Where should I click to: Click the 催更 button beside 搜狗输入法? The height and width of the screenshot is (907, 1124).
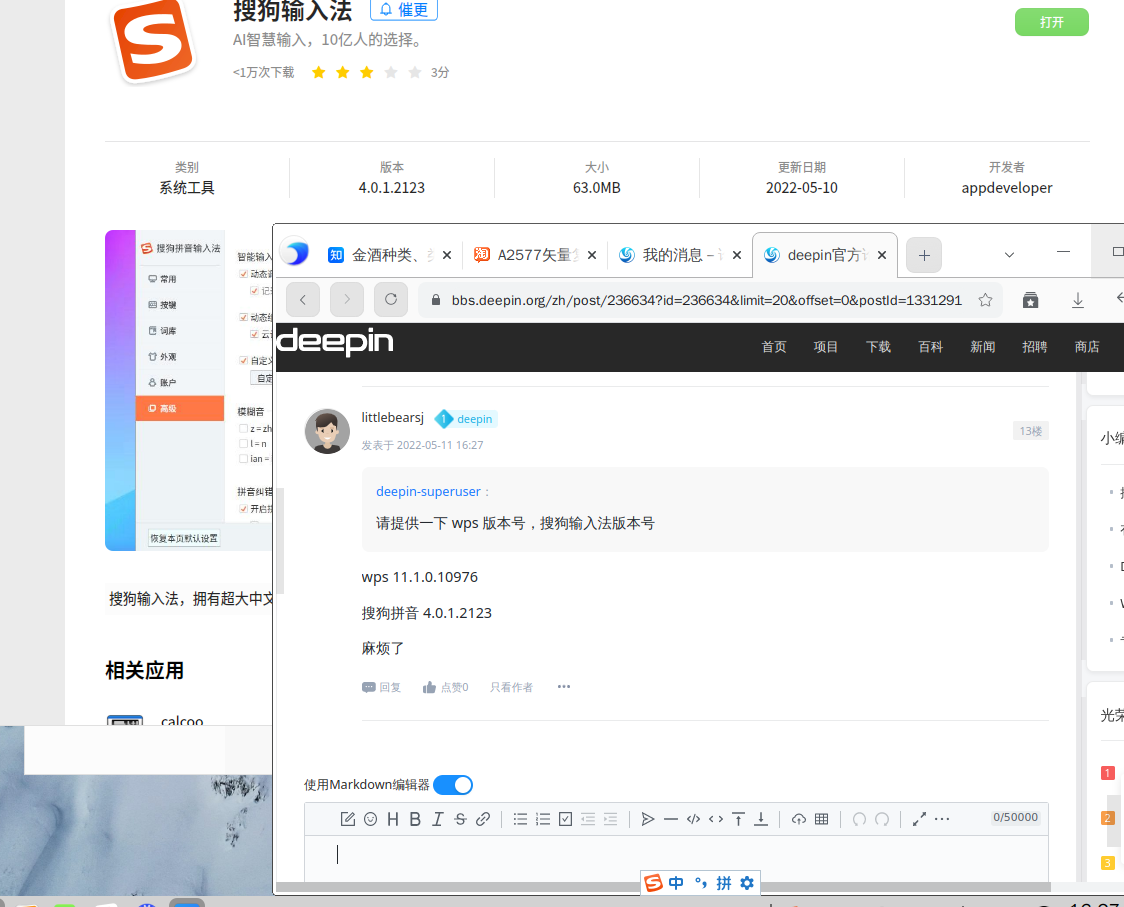[404, 10]
